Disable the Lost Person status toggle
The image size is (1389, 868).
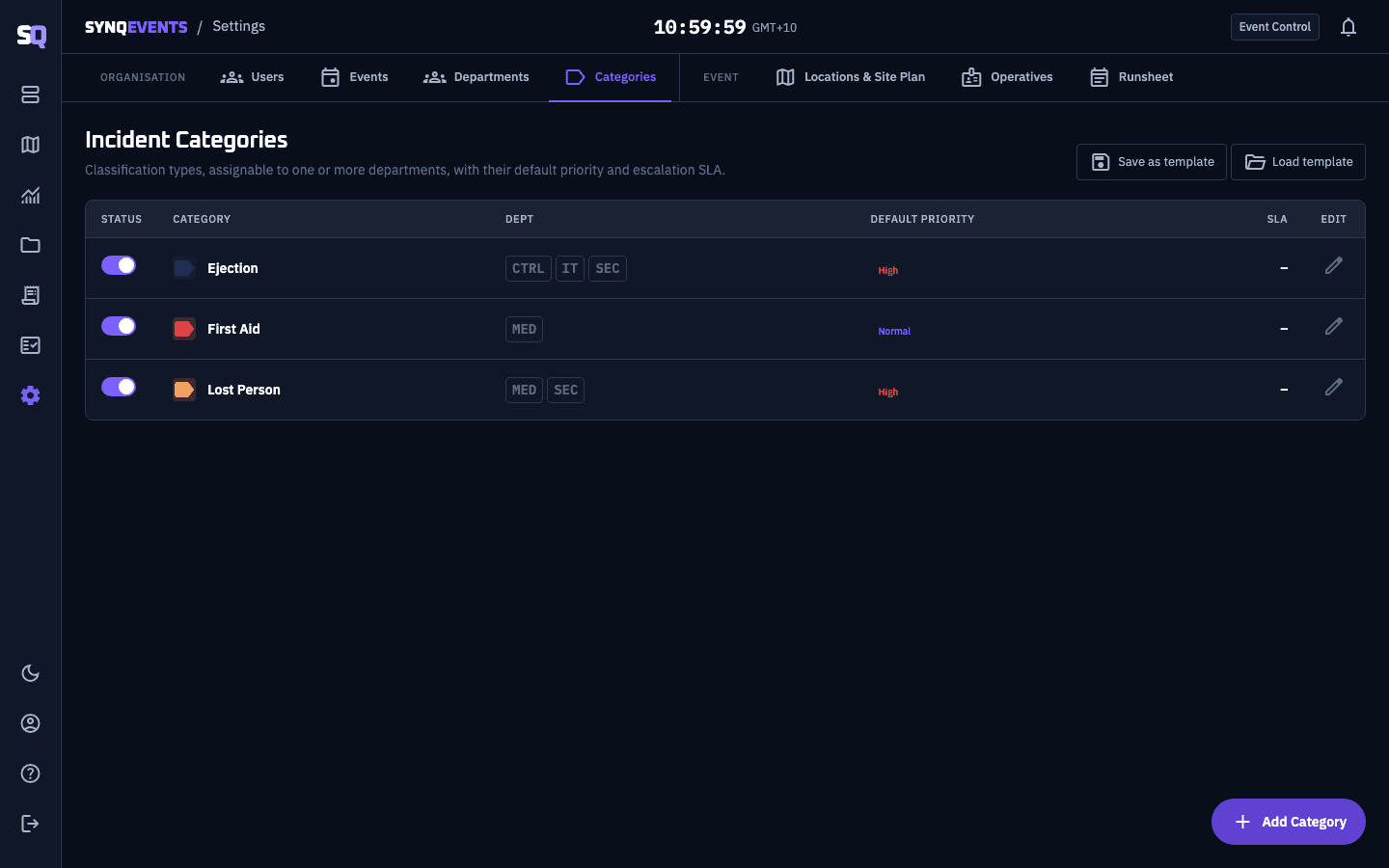click(119, 387)
